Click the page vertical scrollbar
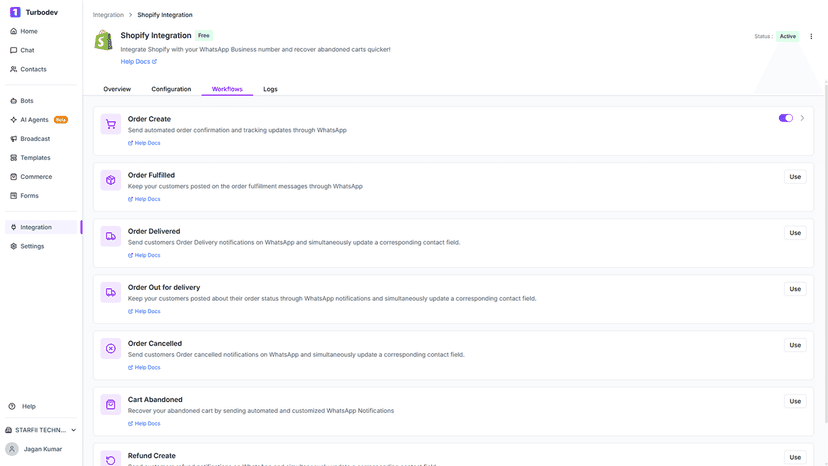Image resolution: width=828 pixels, height=466 pixels. (825, 254)
